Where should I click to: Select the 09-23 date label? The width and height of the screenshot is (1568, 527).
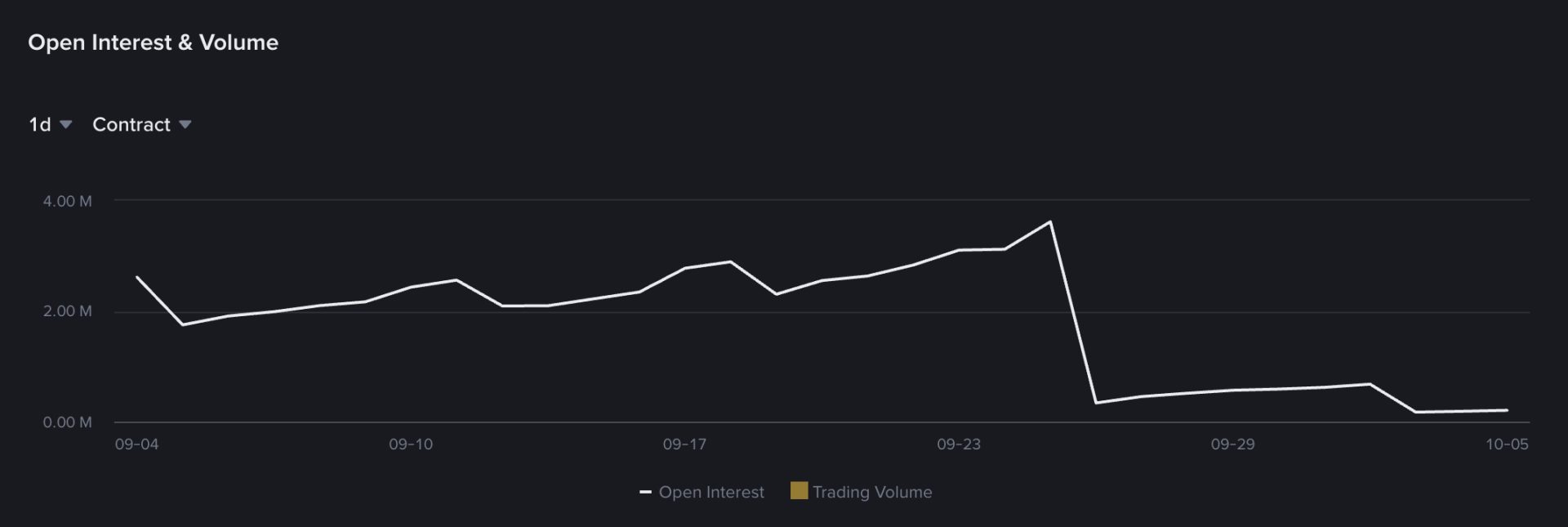pos(959,444)
